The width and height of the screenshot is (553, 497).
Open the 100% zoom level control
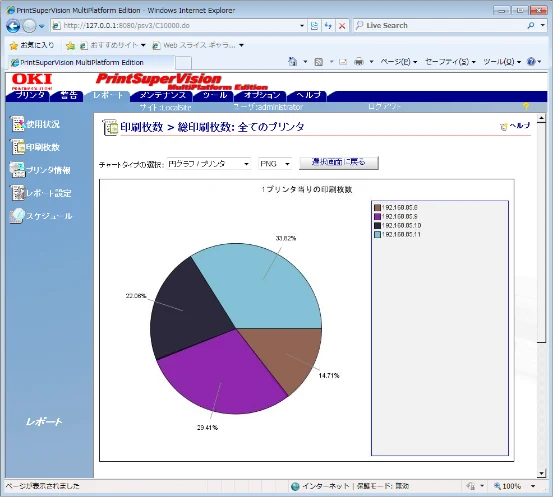click(x=514, y=486)
